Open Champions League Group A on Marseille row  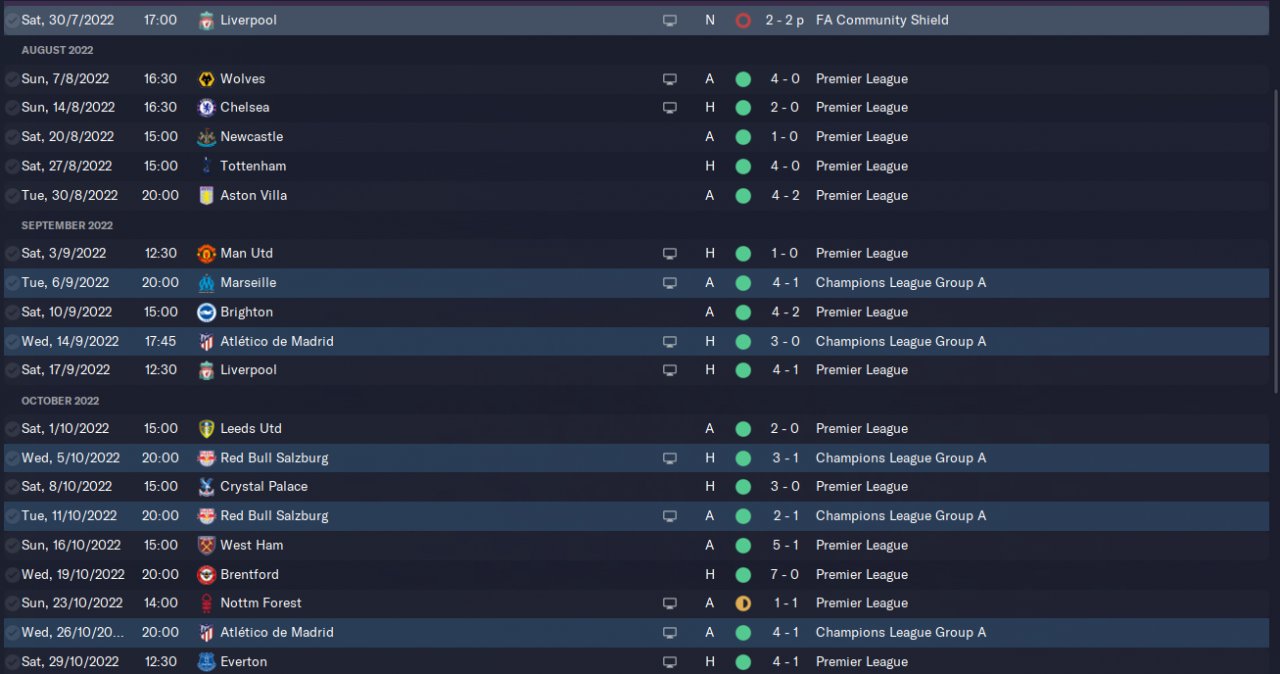[900, 283]
